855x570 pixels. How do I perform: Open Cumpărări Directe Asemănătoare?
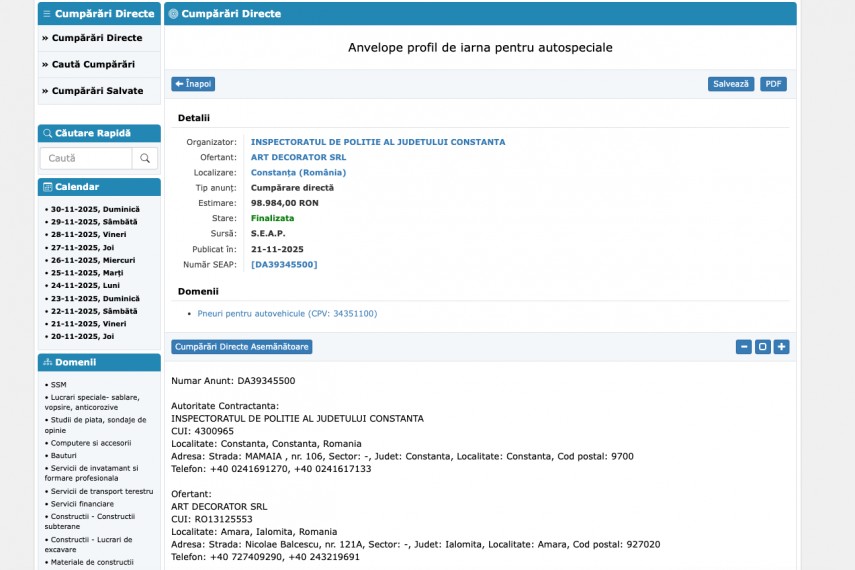point(241,347)
